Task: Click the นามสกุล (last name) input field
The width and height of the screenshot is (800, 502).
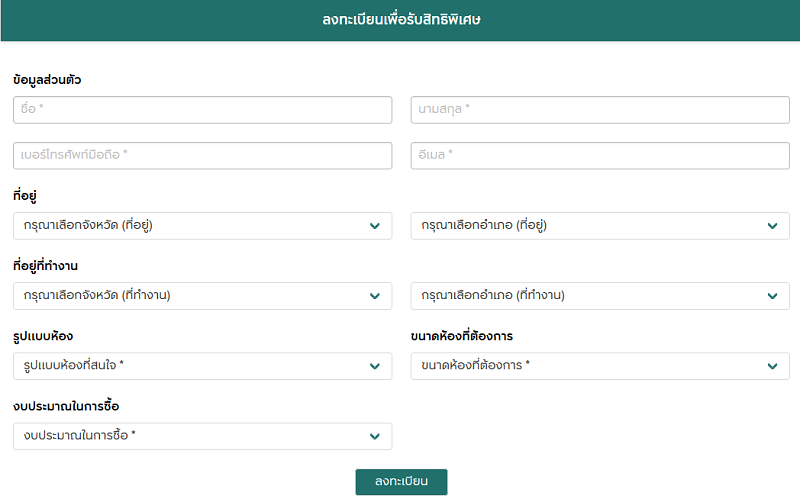Action: click(600, 110)
